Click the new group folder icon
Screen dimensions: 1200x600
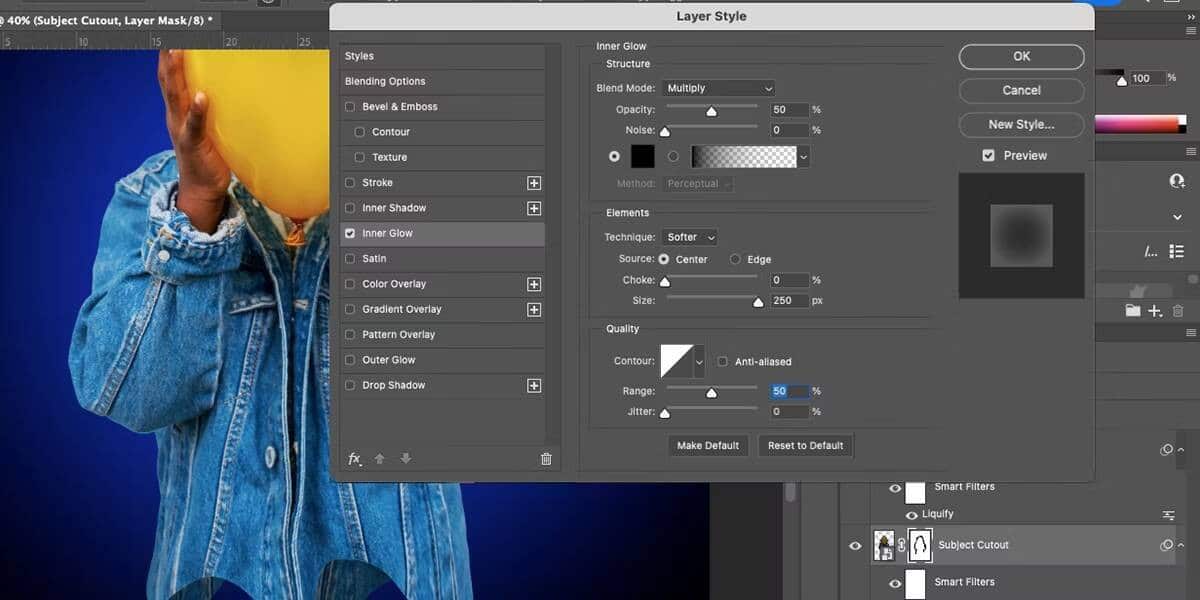pyautogui.click(x=1134, y=311)
